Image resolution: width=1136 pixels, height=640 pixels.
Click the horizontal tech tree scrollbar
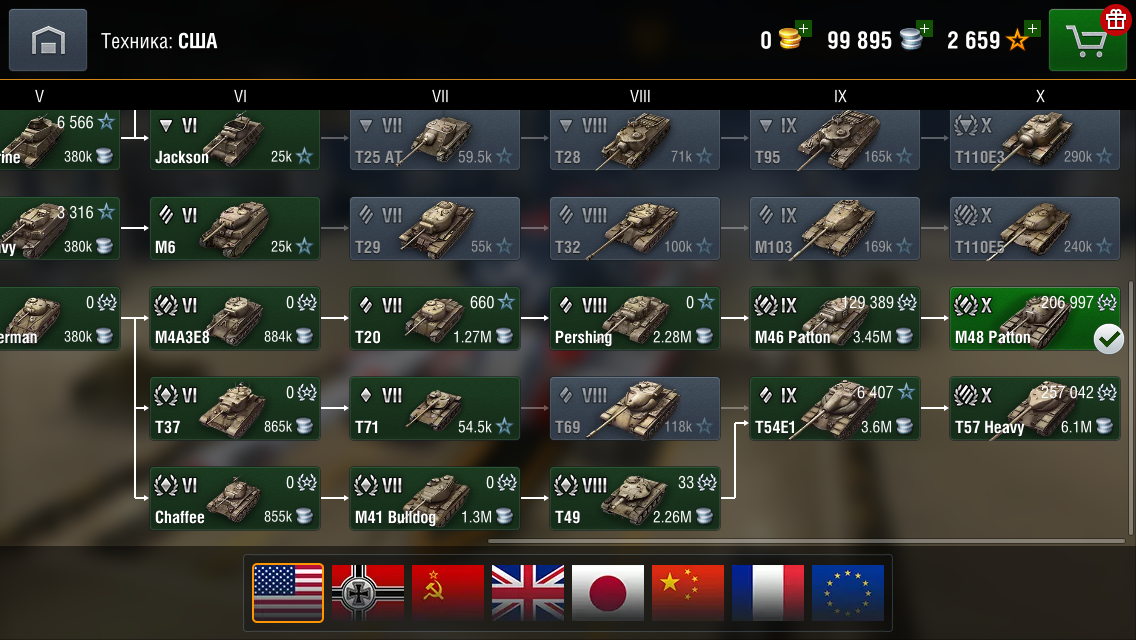click(x=806, y=541)
